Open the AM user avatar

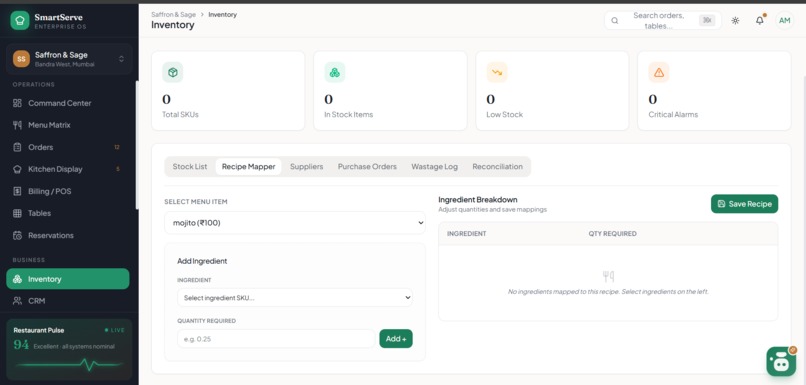784,21
